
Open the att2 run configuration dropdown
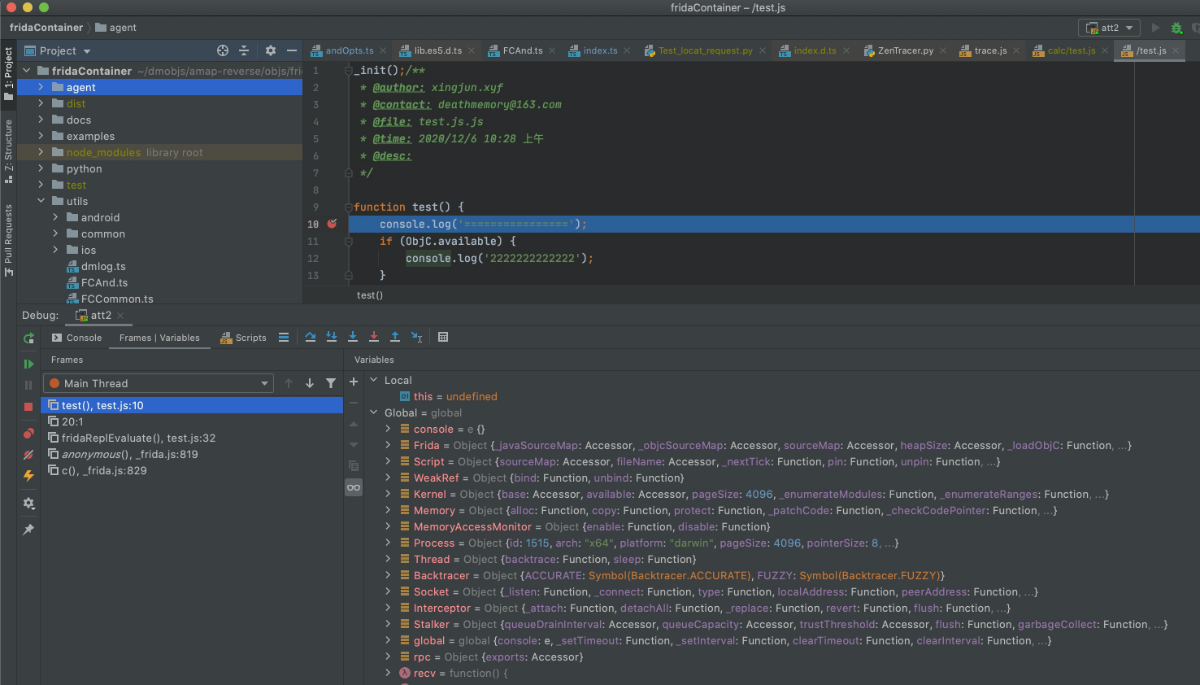click(1109, 28)
